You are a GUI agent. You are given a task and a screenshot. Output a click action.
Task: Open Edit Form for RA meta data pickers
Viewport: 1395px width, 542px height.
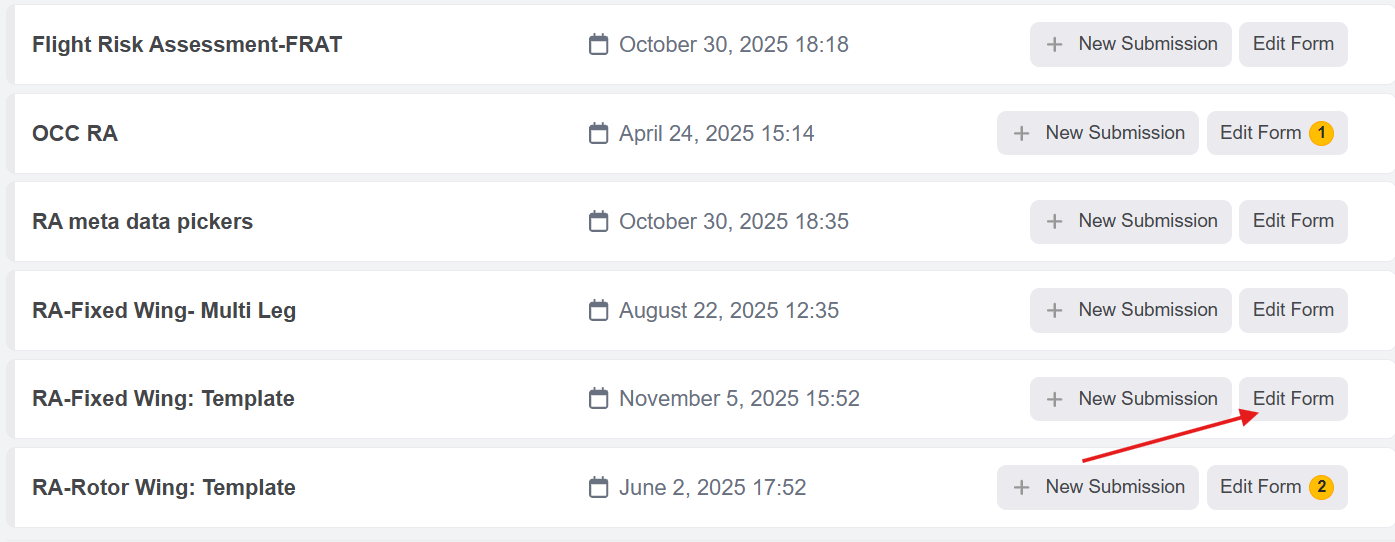[1293, 222]
